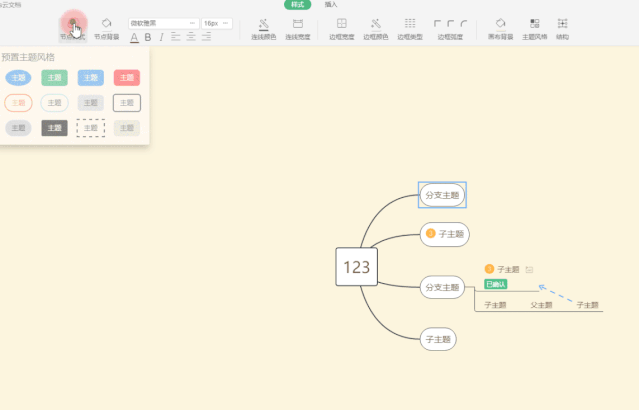Click the 预置主题风格 panel heading

click(28, 57)
